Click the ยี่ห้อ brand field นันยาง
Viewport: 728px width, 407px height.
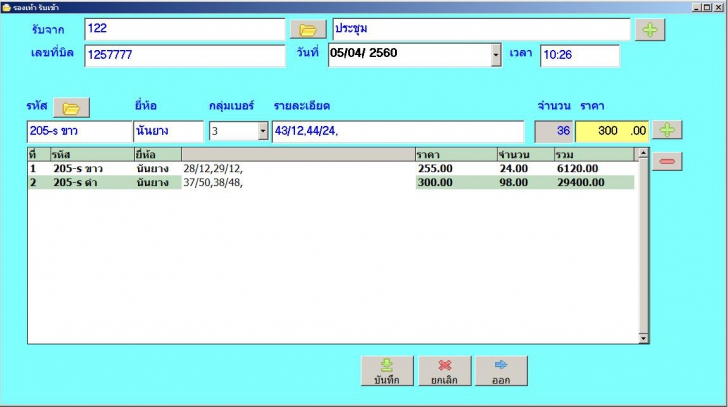click(x=168, y=131)
